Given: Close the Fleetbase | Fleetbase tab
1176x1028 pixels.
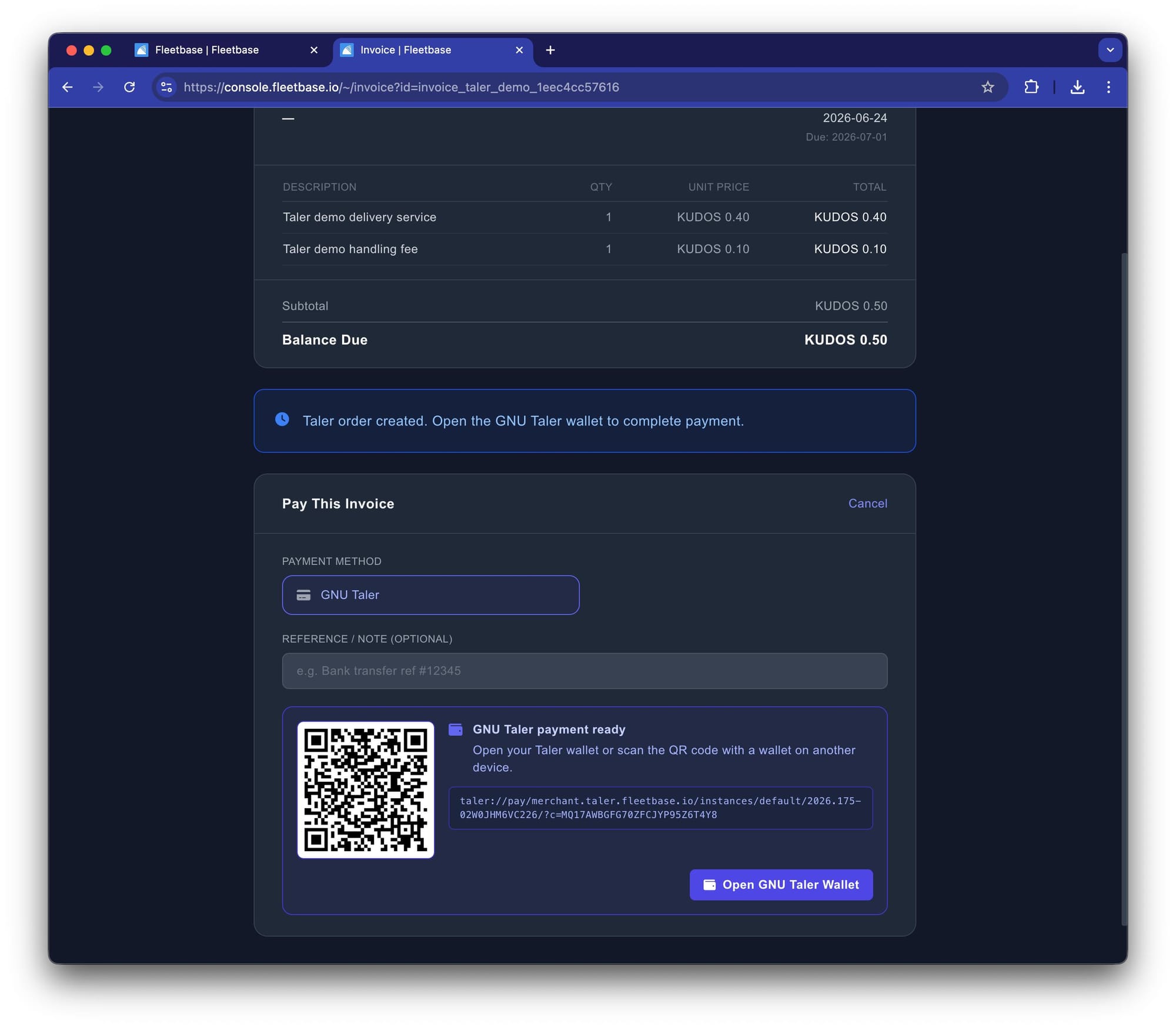Looking at the screenshot, I should point(314,50).
